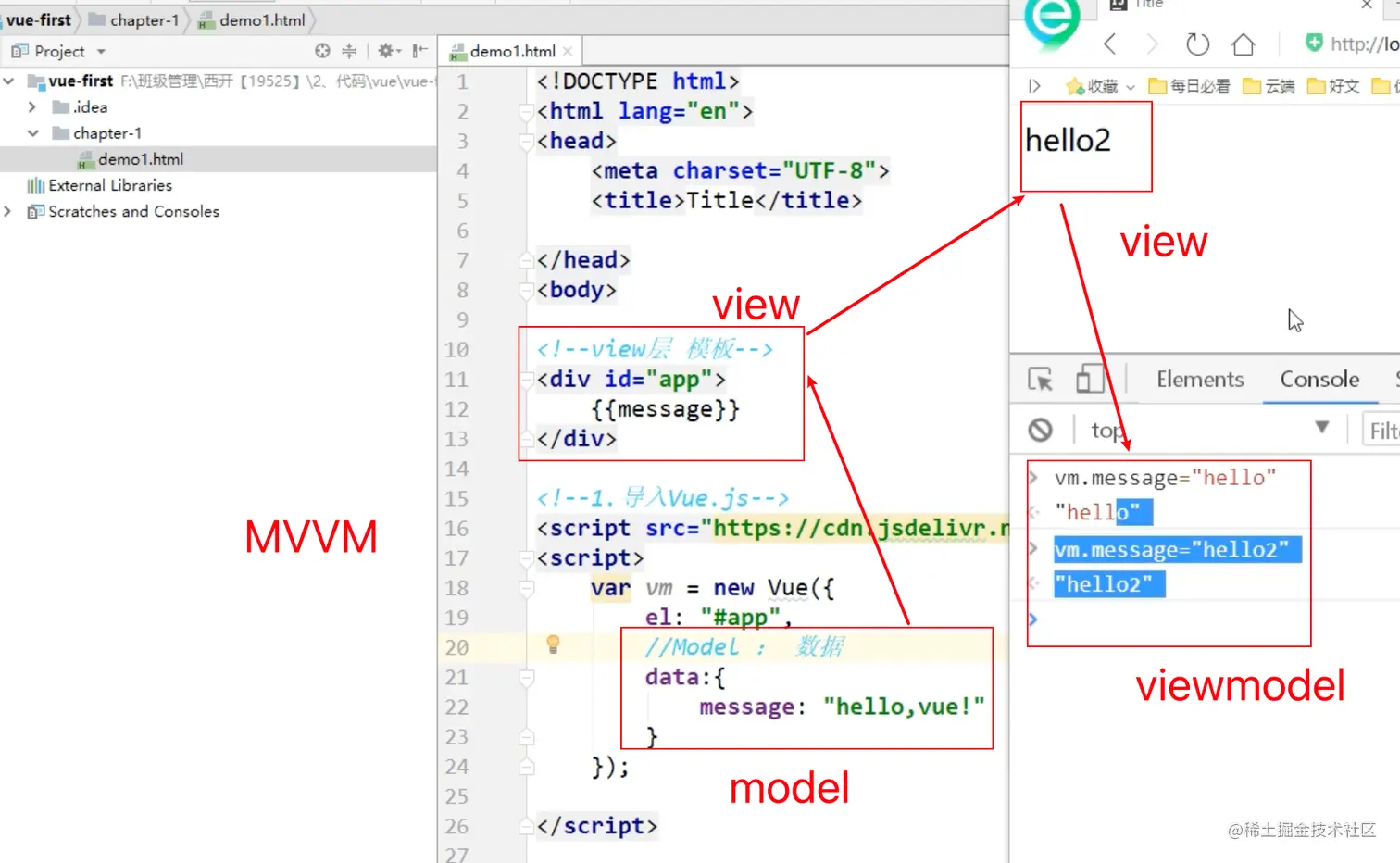Viewport: 1400px width, 863px height.
Task: Switch to the Elements DevTools tab
Action: (1200, 380)
